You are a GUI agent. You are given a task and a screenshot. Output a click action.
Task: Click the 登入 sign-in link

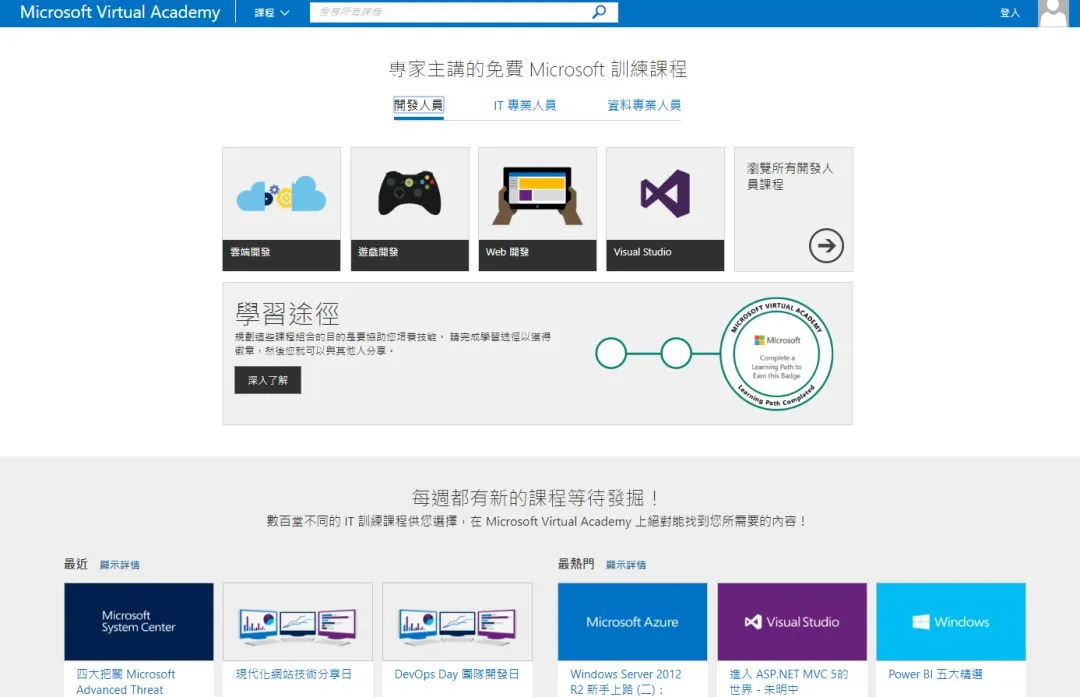1009,13
